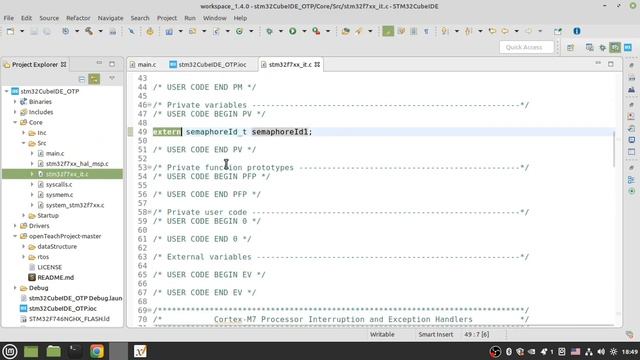This screenshot has width=640, height=360.
Task: Open the Chrome browser from taskbar
Action: (x=97, y=351)
